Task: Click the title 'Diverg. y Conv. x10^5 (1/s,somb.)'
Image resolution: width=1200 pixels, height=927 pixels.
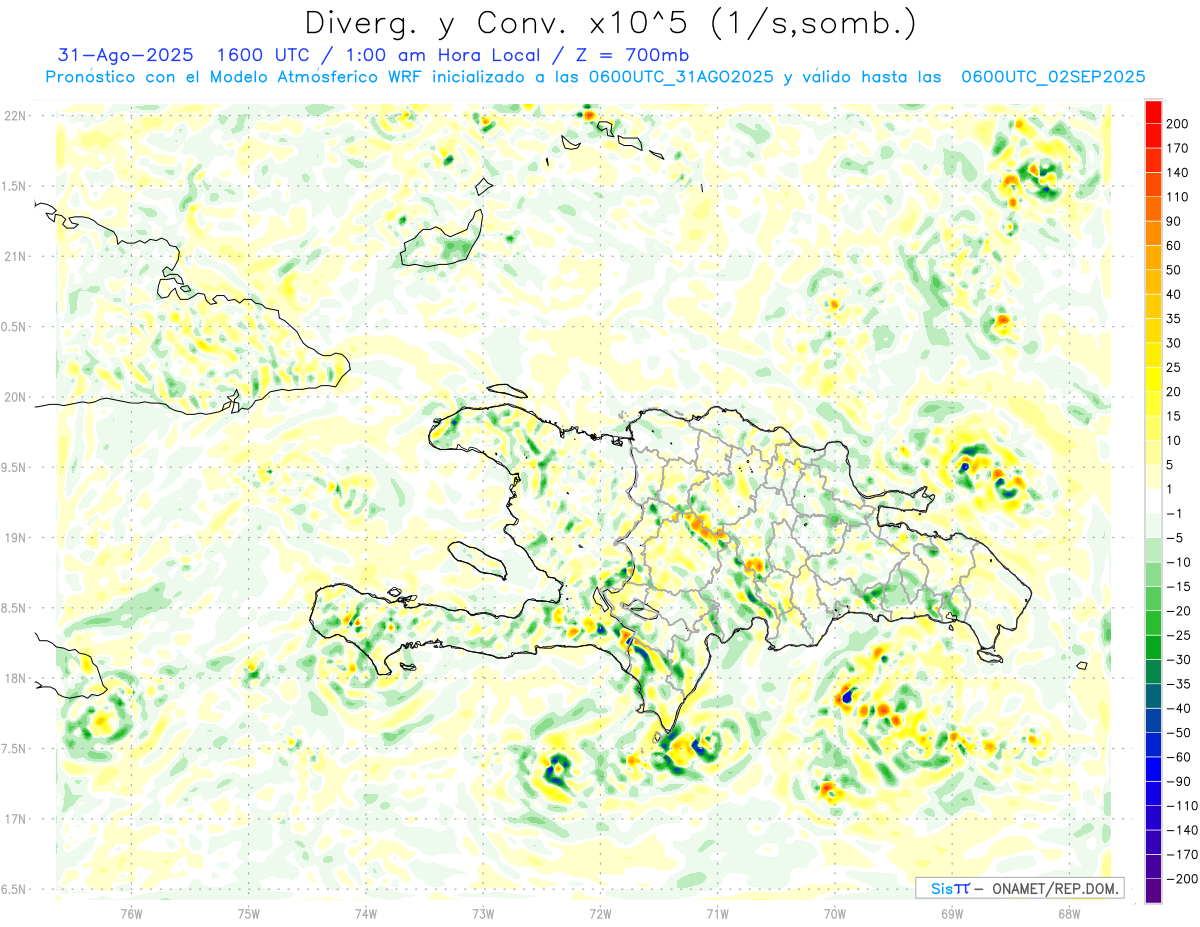Action: click(610, 23)
